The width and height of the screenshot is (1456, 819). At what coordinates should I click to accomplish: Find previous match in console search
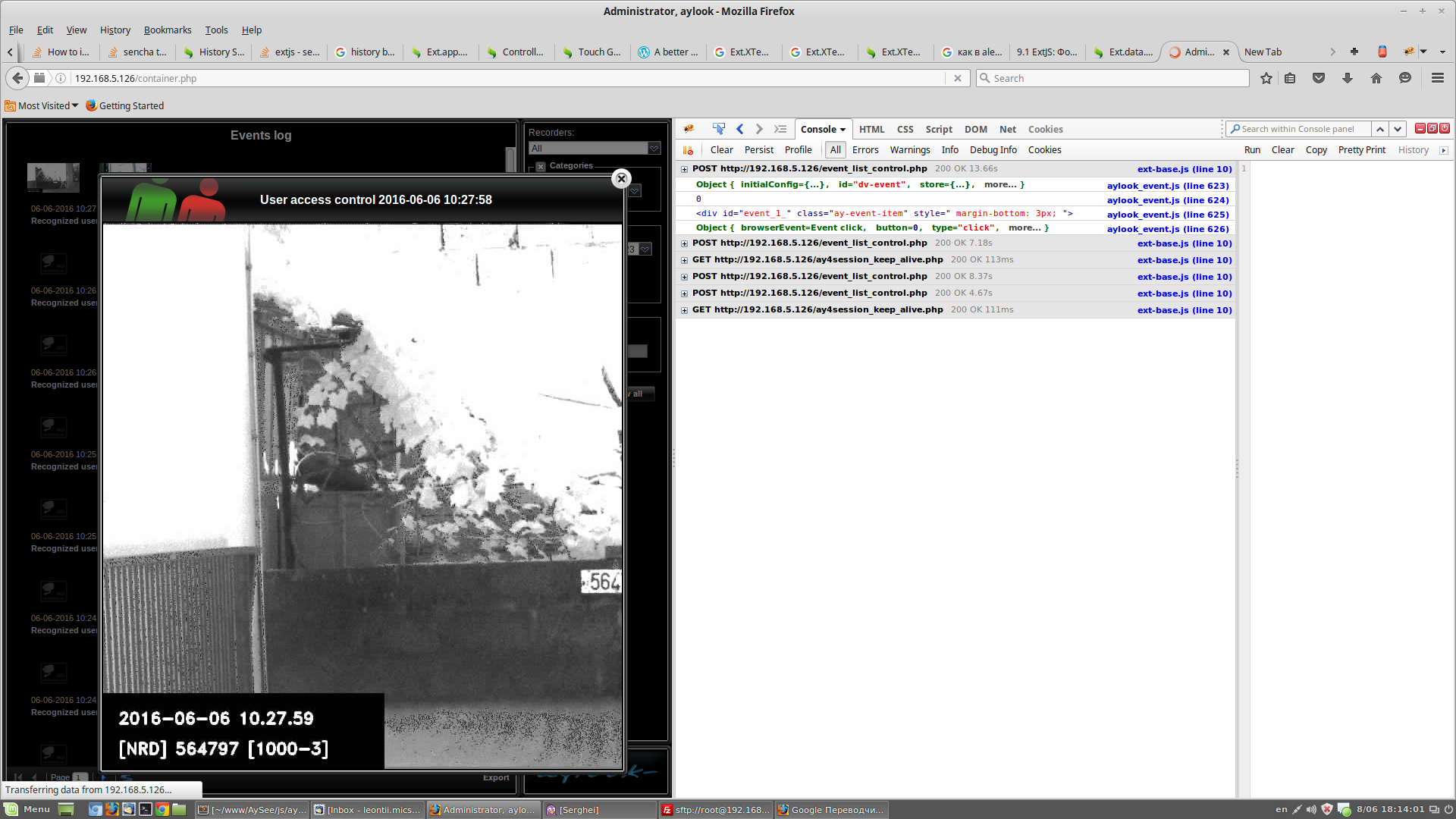1380,129
